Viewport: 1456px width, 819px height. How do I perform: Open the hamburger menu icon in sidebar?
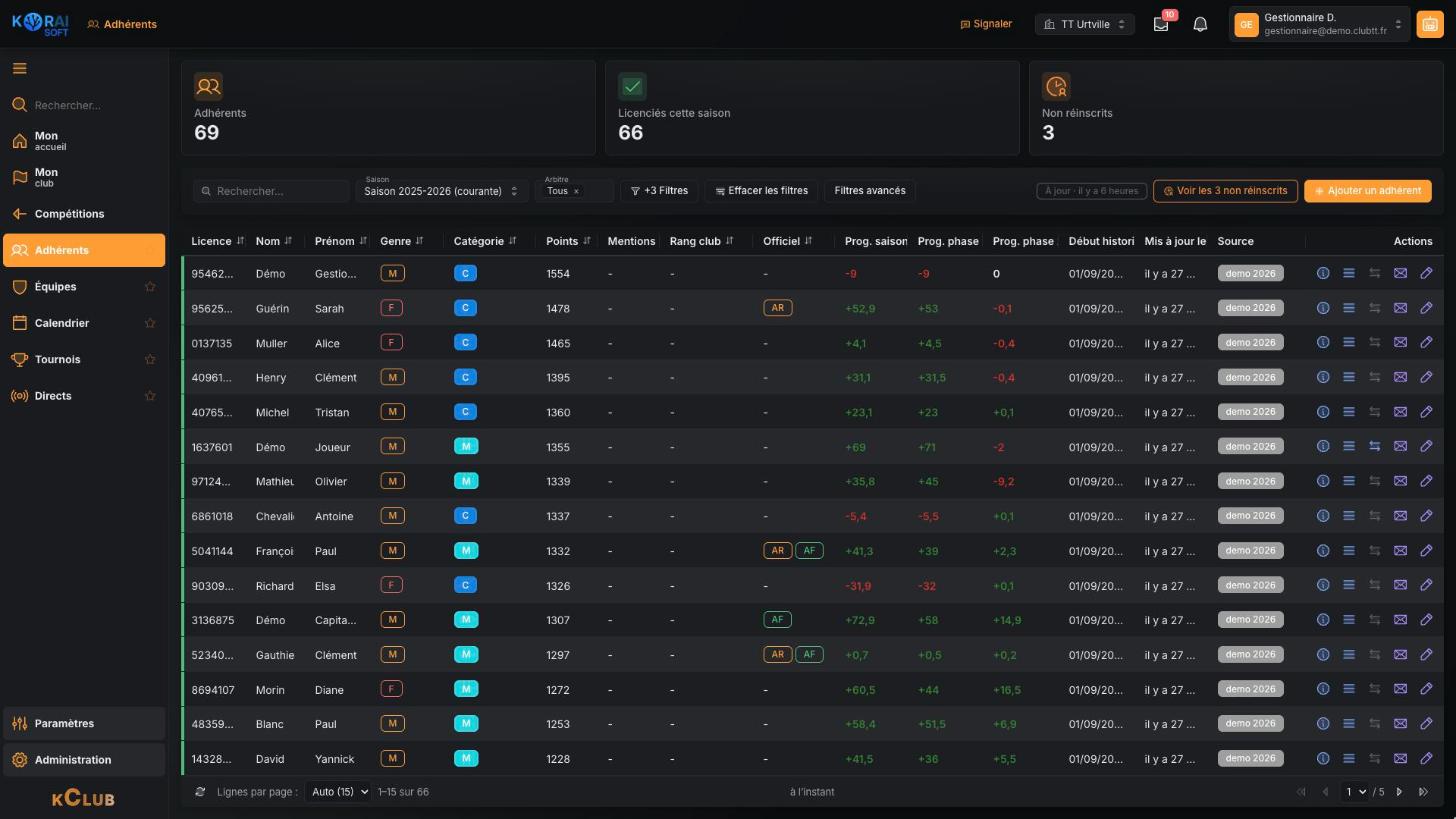tap(19, 69)
